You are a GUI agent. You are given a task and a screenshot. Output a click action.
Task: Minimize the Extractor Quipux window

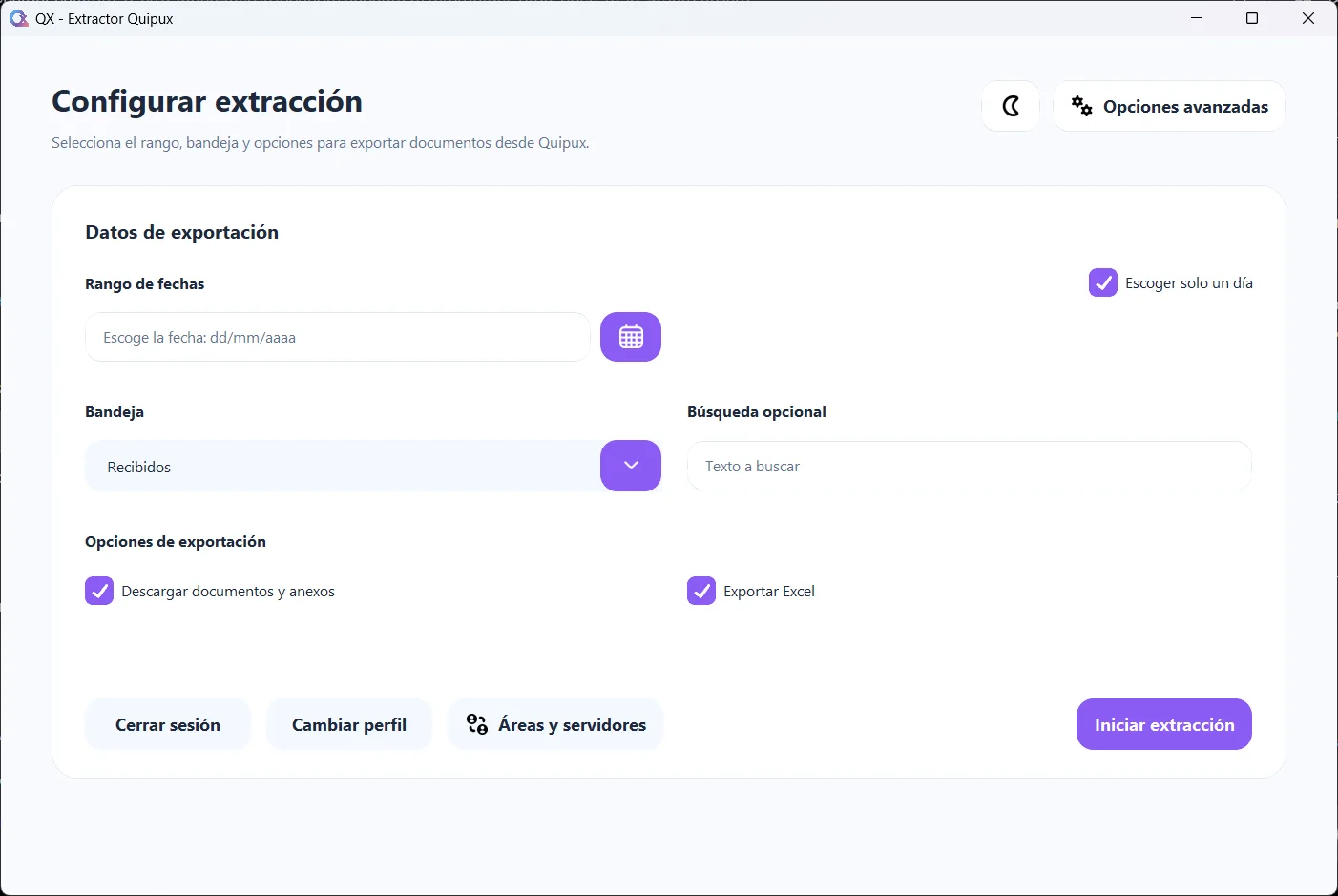pyautogui.click(x=1197, y=18)
